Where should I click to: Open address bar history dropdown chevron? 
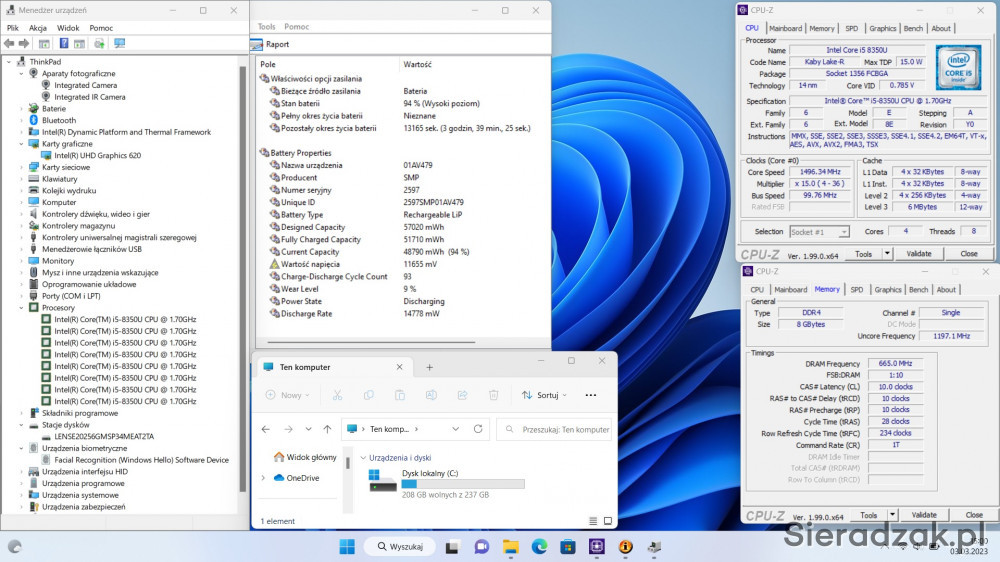[455, 429]
